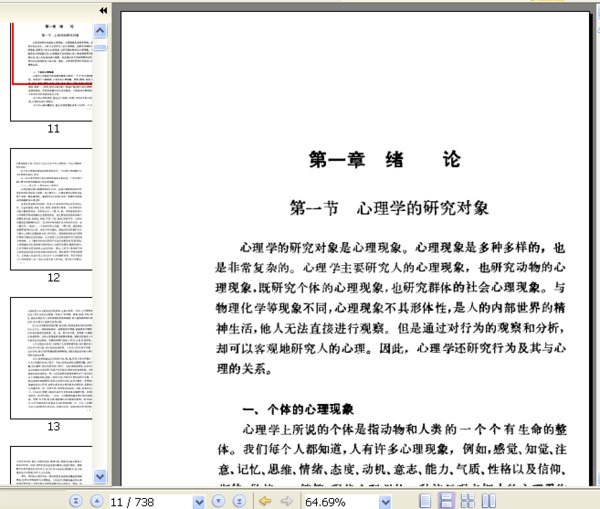
Task: Switch to single page layout
Action: (425, 501)
